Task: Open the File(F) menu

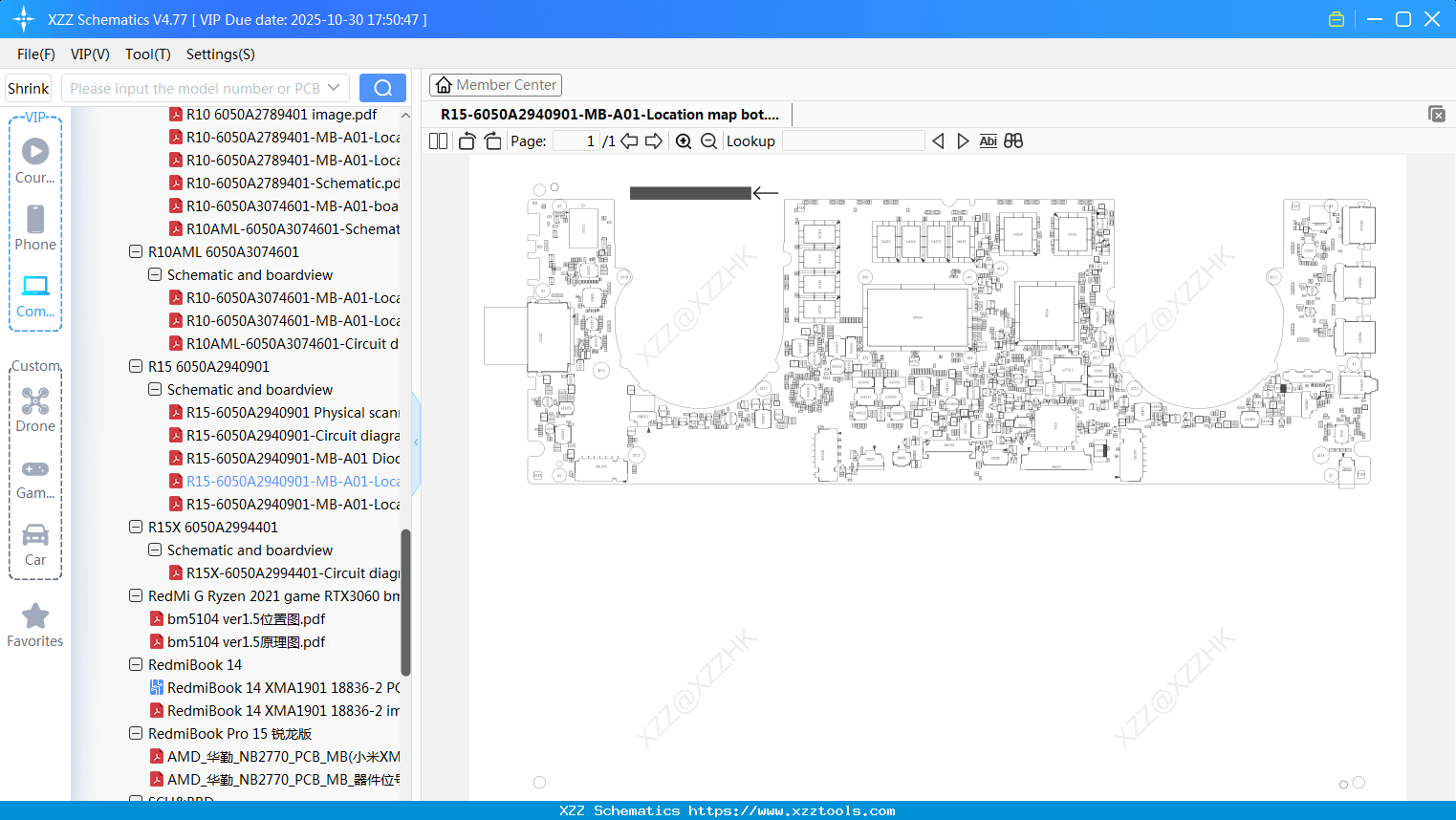Action: point(36,54)
